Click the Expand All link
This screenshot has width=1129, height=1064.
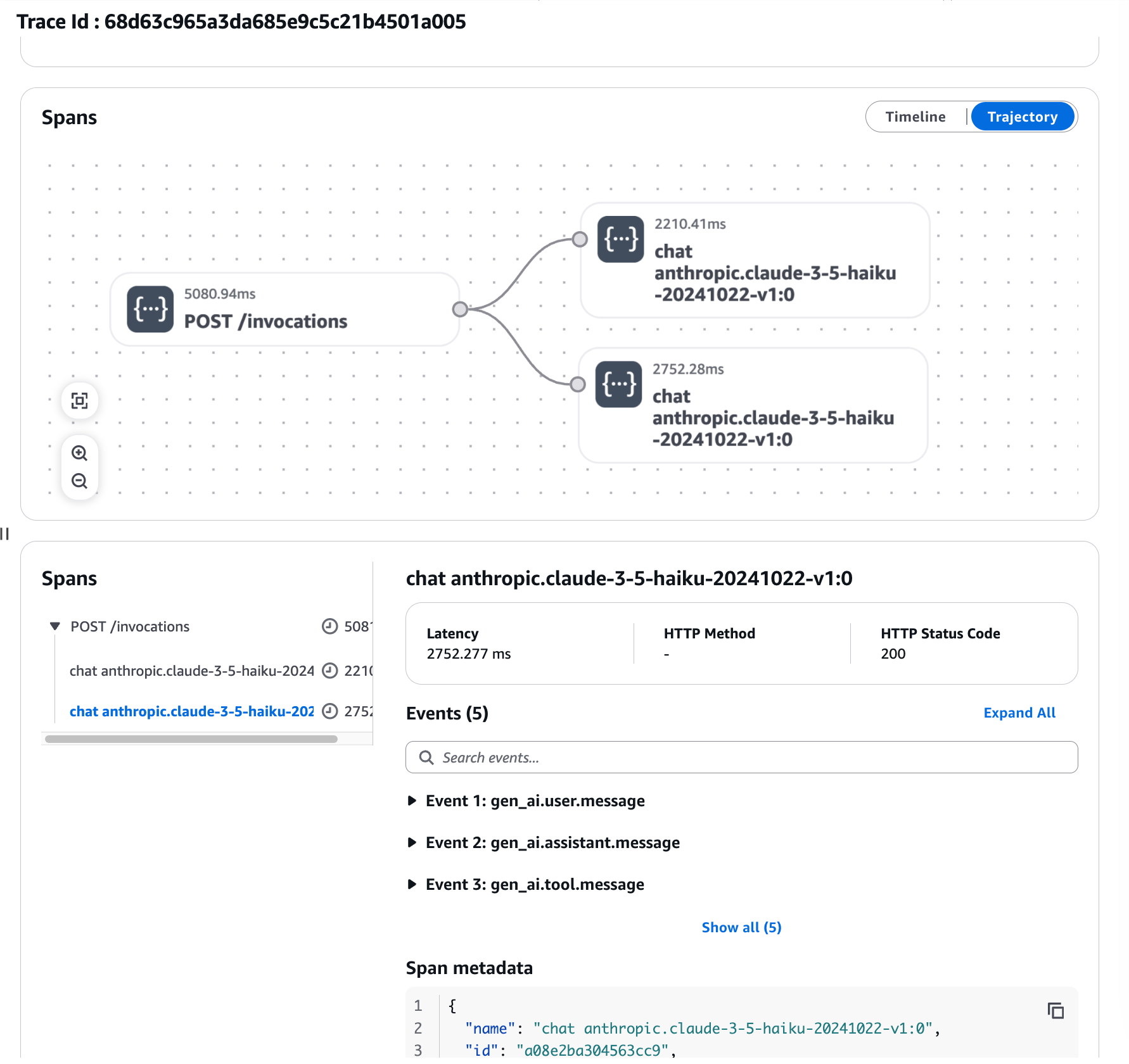point(1019,712)
